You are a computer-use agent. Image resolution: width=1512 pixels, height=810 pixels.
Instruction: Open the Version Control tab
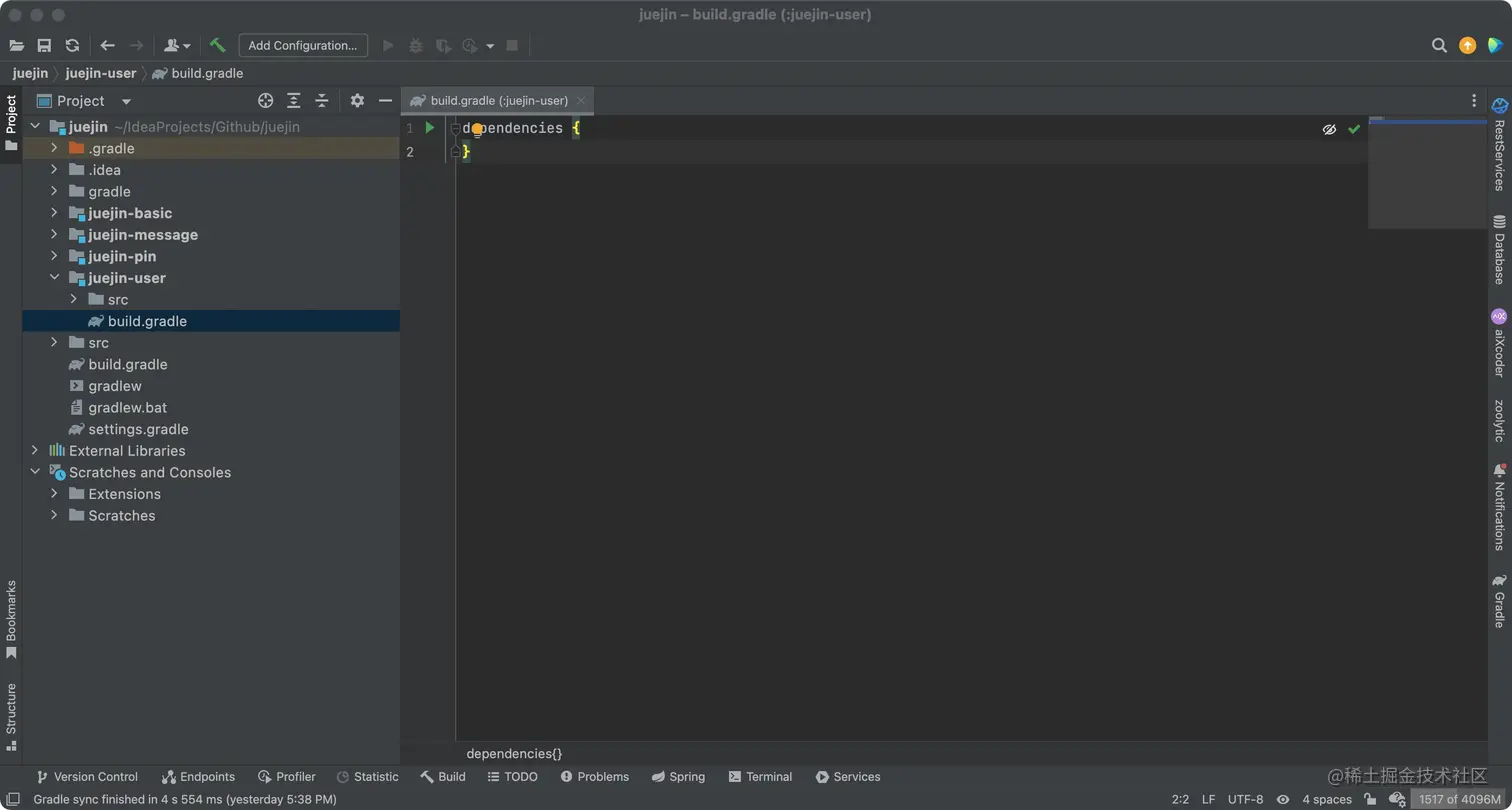tap(87, 777)
